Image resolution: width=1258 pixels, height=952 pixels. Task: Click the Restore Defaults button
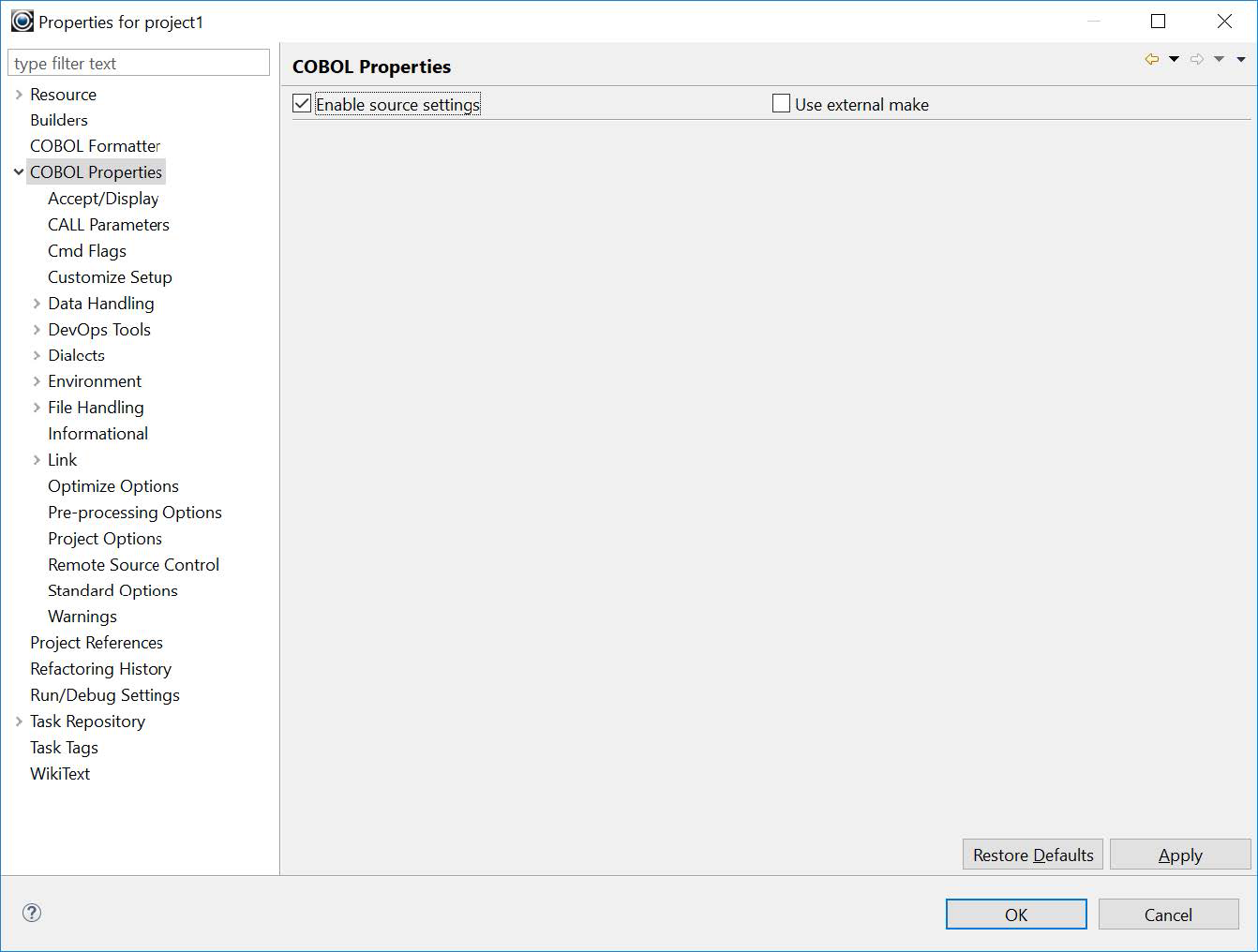[1032, 854]
